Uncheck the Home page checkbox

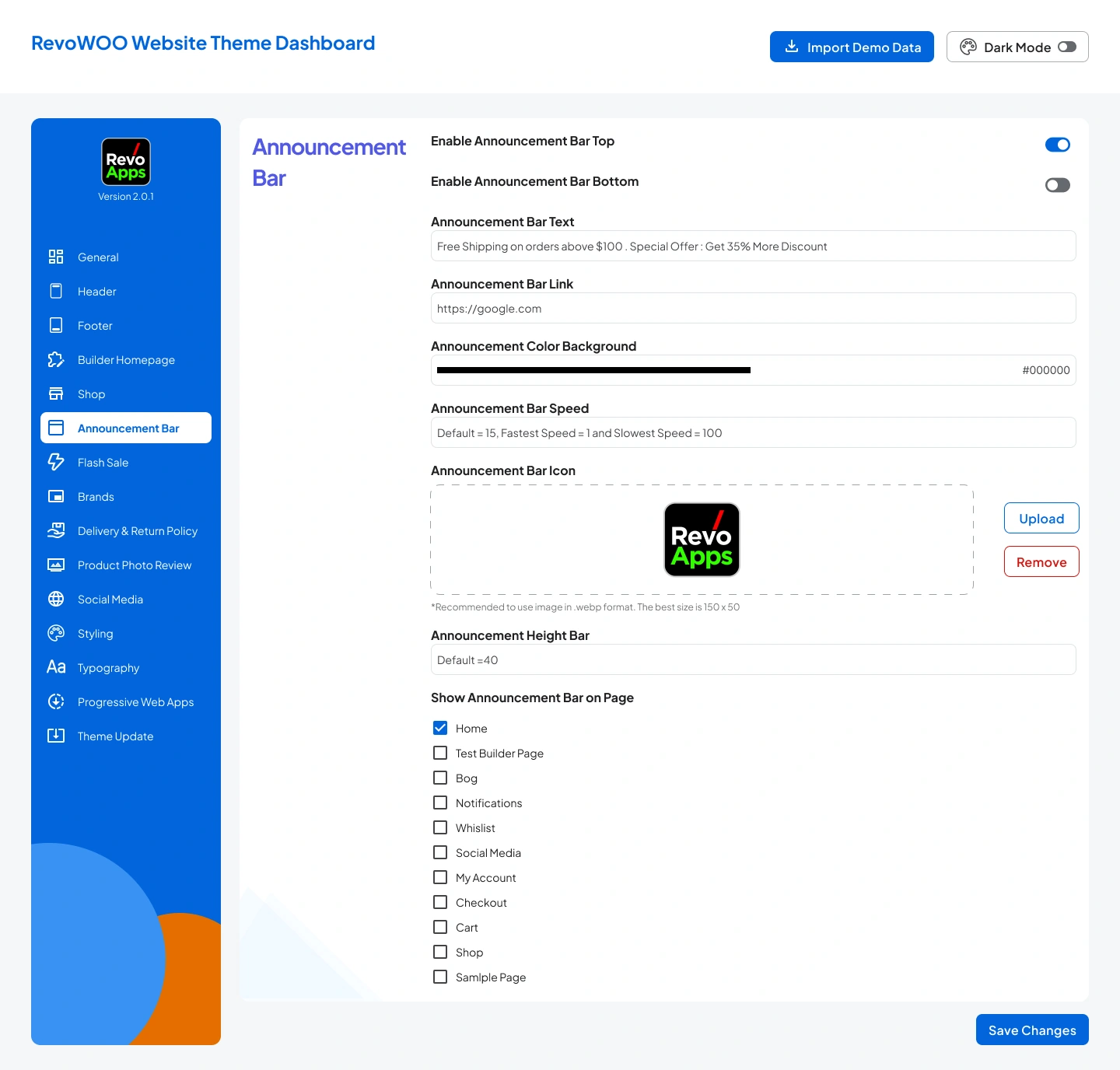(440, 728)
